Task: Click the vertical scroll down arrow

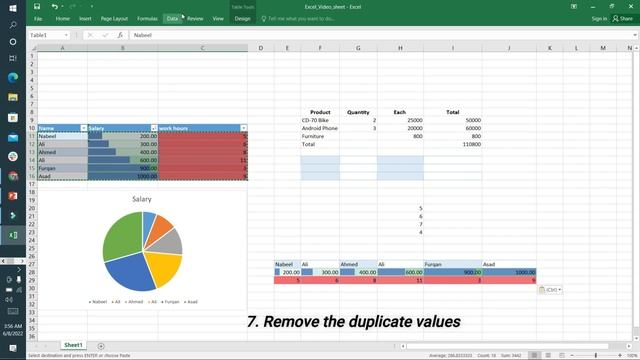Action: pyautogui.click(x=636, y=338)
